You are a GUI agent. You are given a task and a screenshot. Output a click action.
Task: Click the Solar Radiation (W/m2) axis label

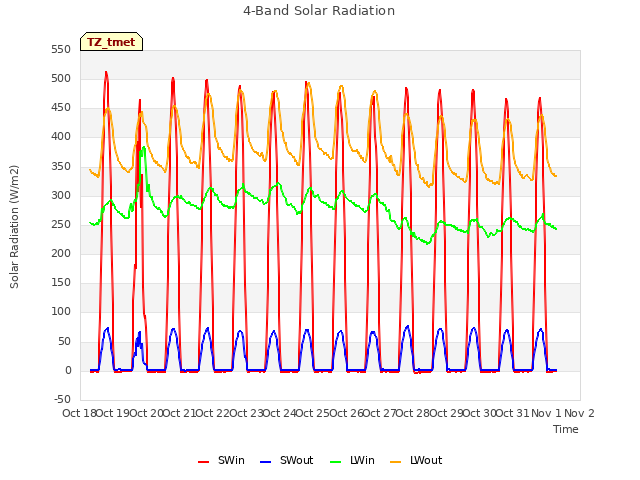tap(14, 227)
